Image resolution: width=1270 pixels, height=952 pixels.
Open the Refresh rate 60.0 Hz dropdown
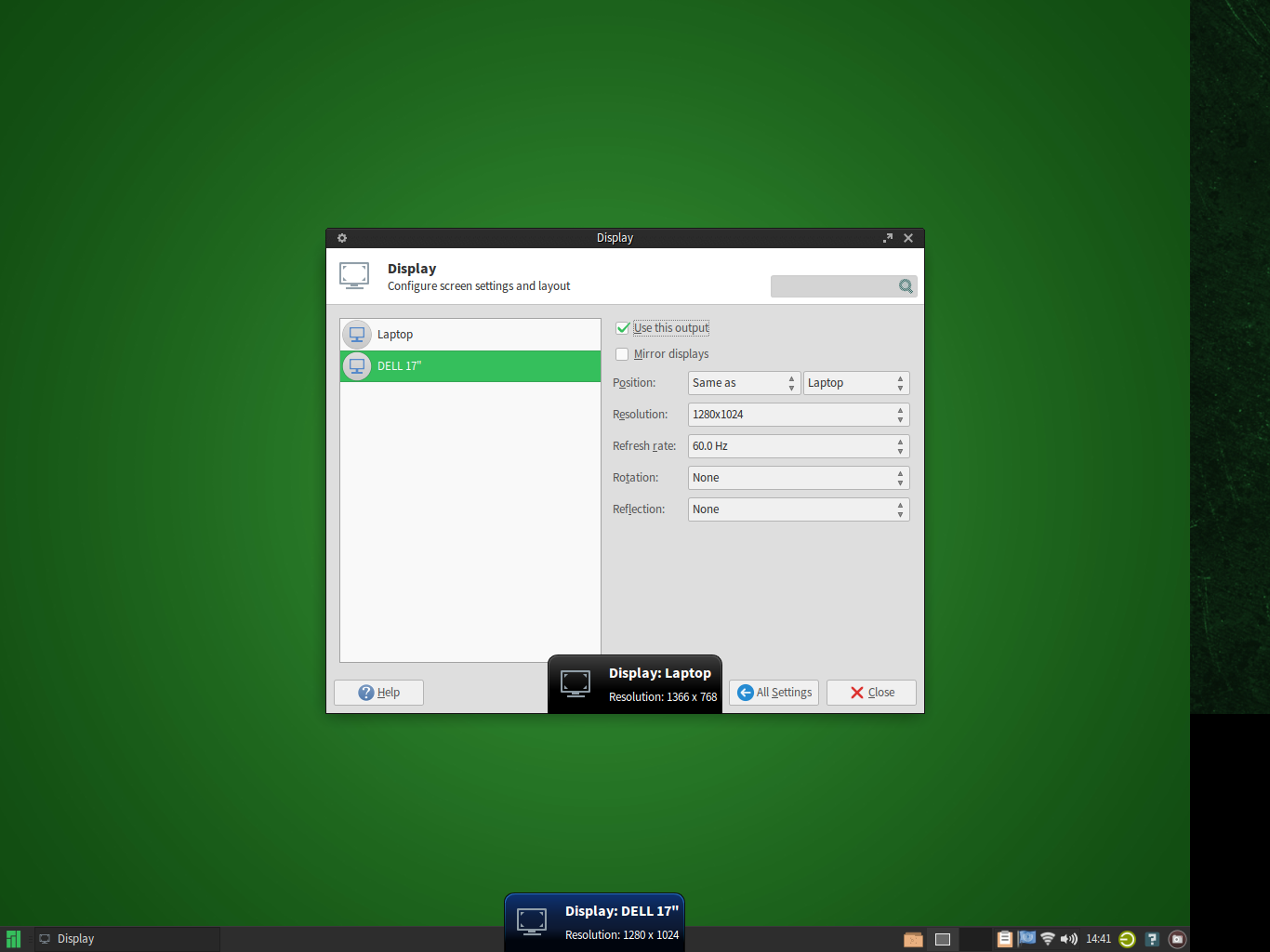pyautogui.click(x=799, y=446)
